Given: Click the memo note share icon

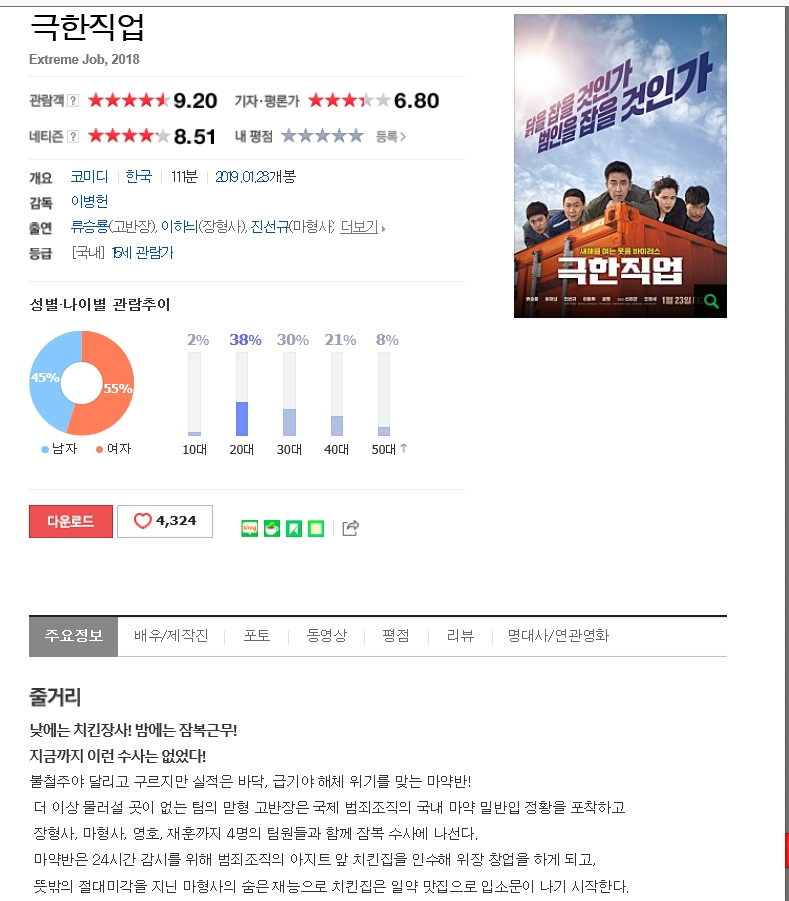Looking at the screenshot, I should [316, 528].
